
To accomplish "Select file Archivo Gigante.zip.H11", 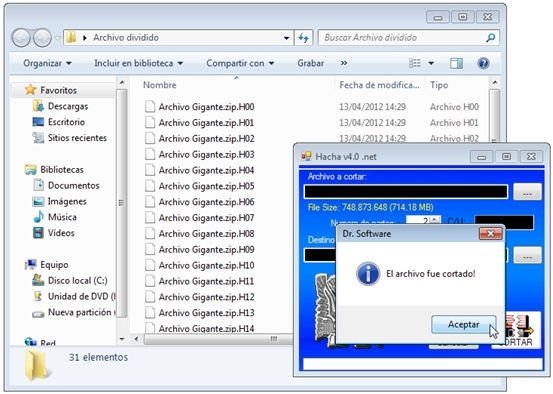I will (206, 281).
